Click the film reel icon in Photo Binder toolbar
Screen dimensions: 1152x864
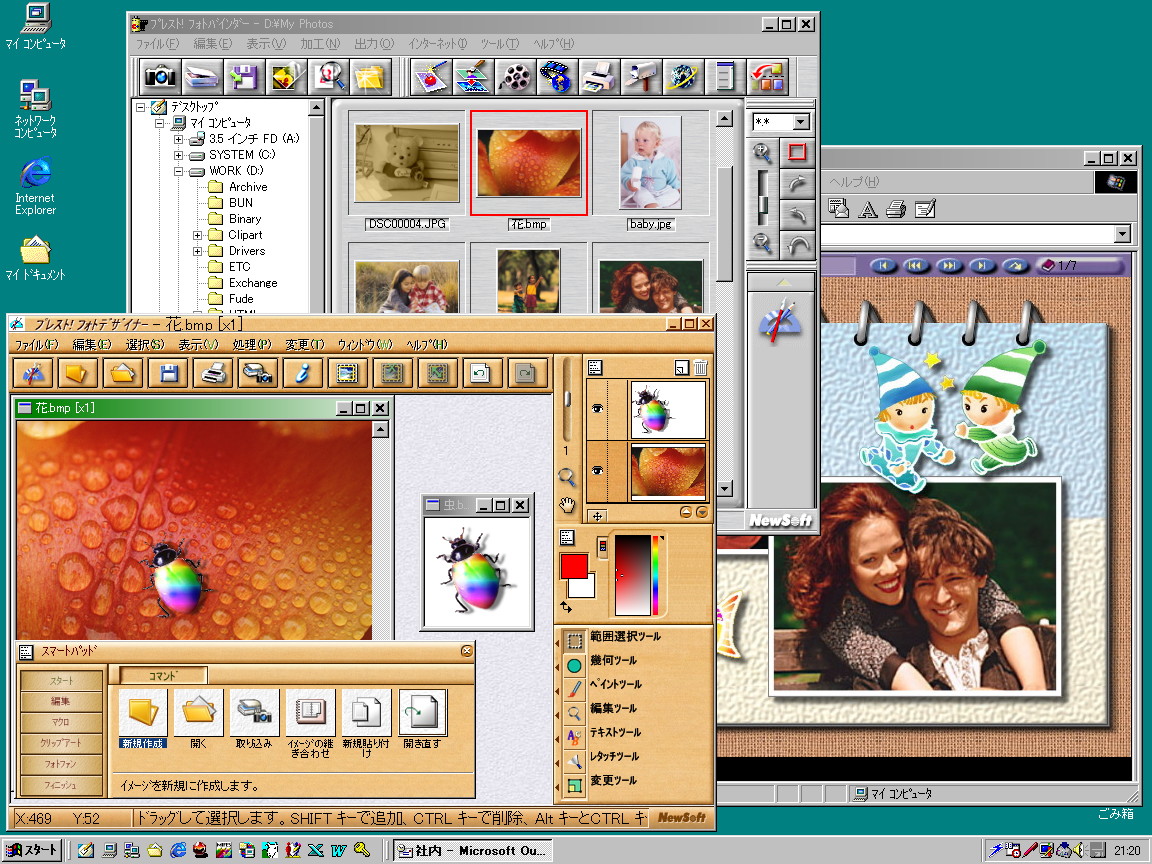pyautogui.click(x=513, y=76)
